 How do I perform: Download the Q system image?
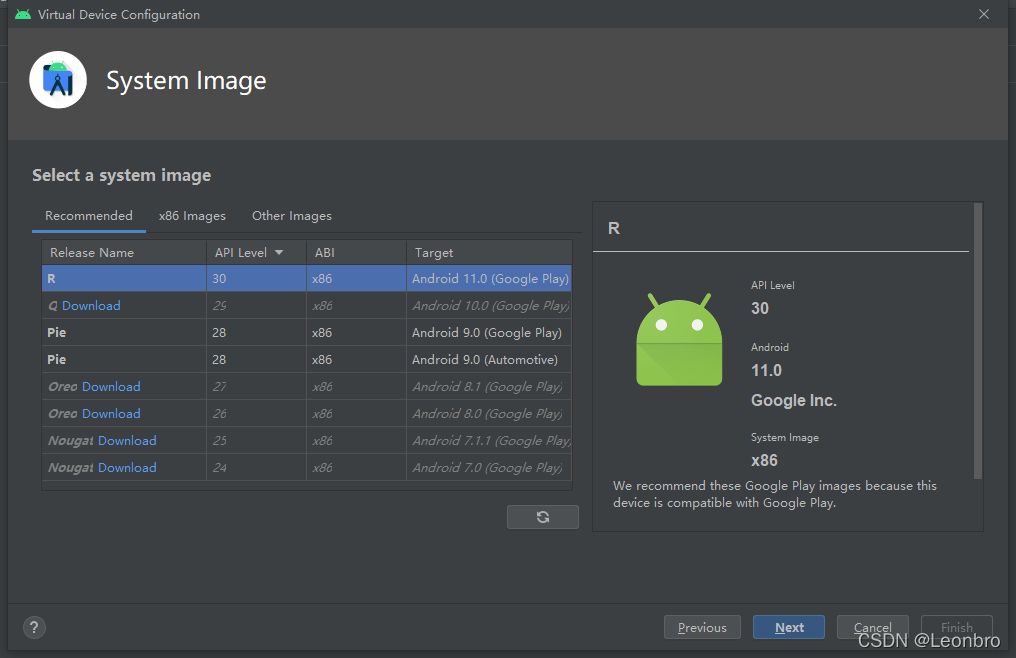tap(91, 305)
